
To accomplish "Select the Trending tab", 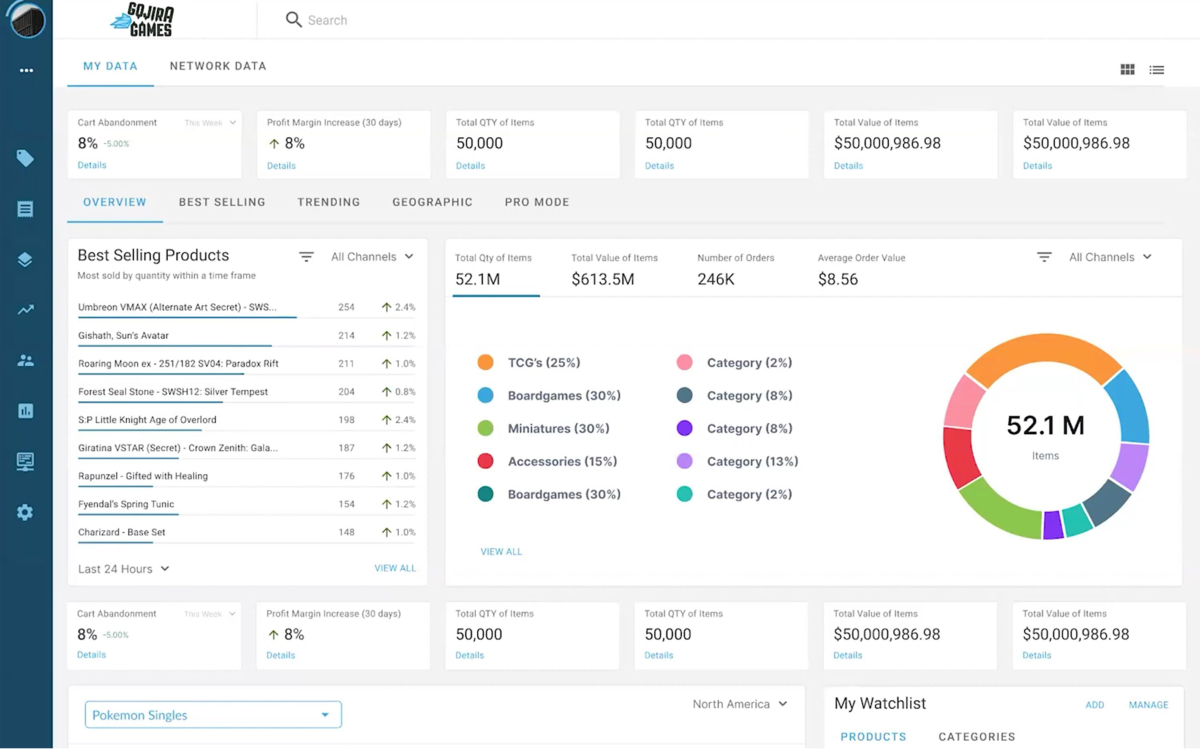I will pyautogui.click(x=328, y=202).
